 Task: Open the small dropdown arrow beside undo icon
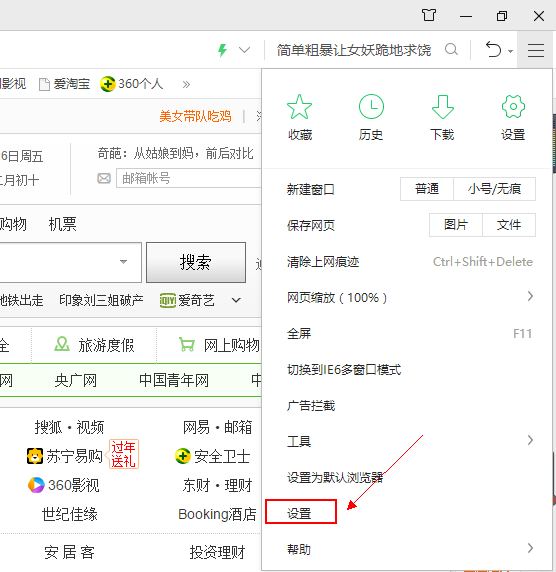[x=510, y=51]
